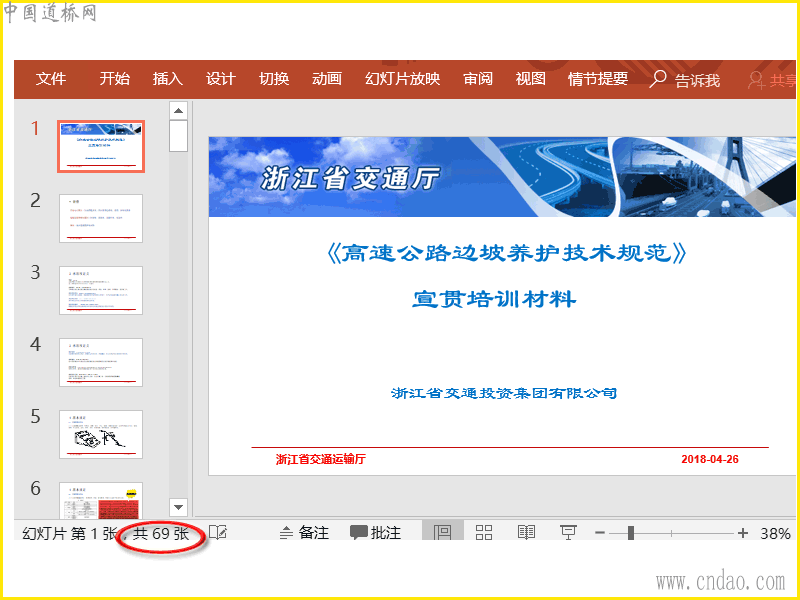Select slide 1 thumbnail
800x600 pixels.
click(101, 146)
